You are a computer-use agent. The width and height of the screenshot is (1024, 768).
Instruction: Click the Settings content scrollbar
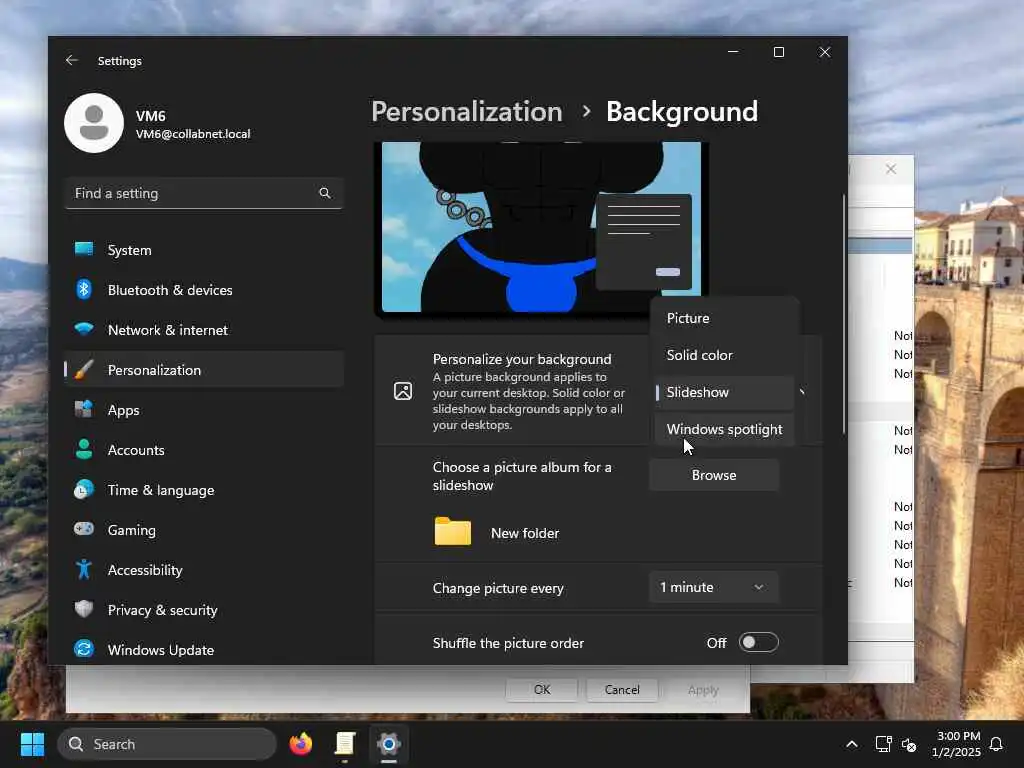coord(844,313)
